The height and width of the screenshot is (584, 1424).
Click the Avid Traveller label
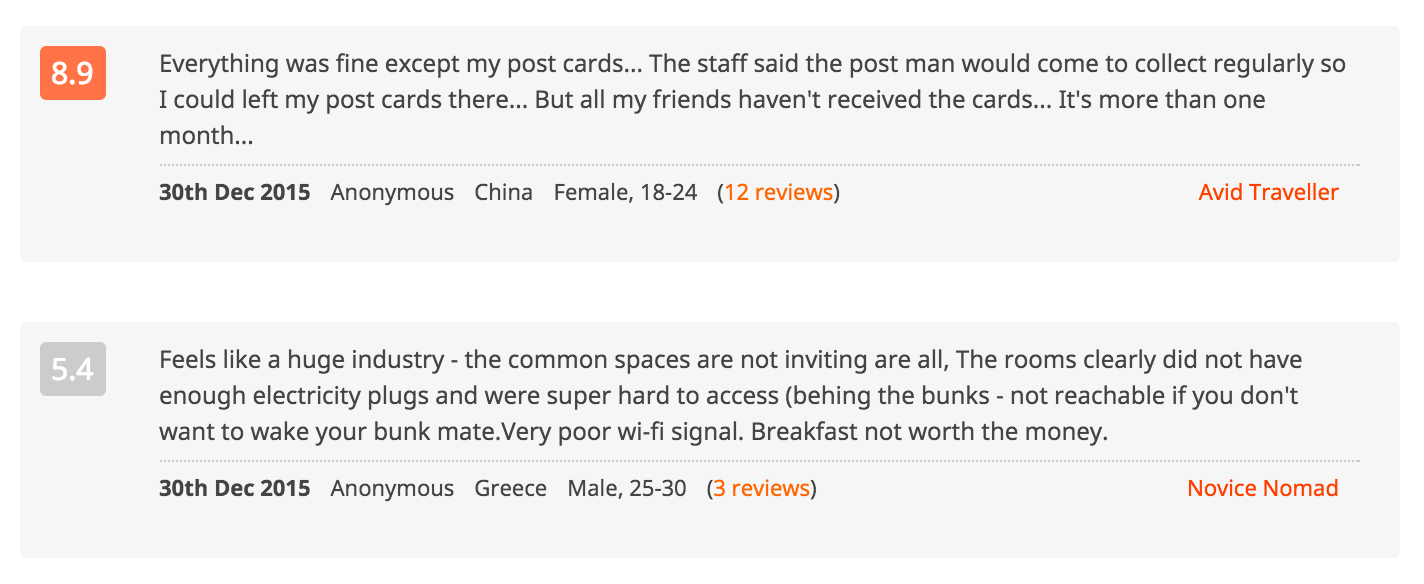coord(1268,192)
